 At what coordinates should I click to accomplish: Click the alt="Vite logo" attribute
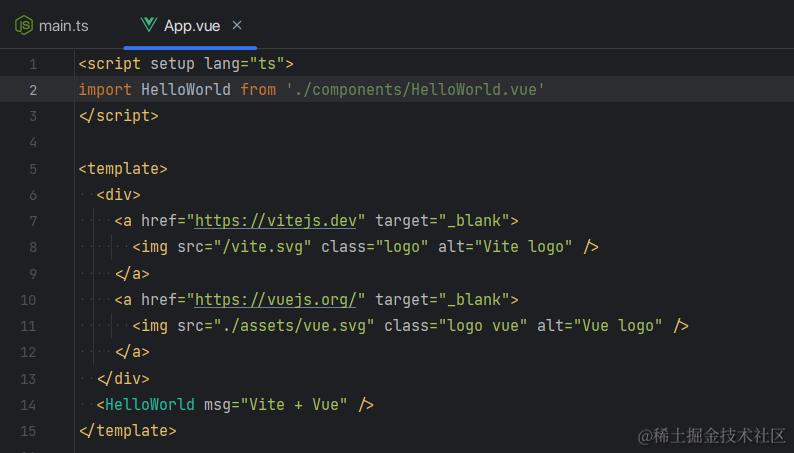coord(505,247)
